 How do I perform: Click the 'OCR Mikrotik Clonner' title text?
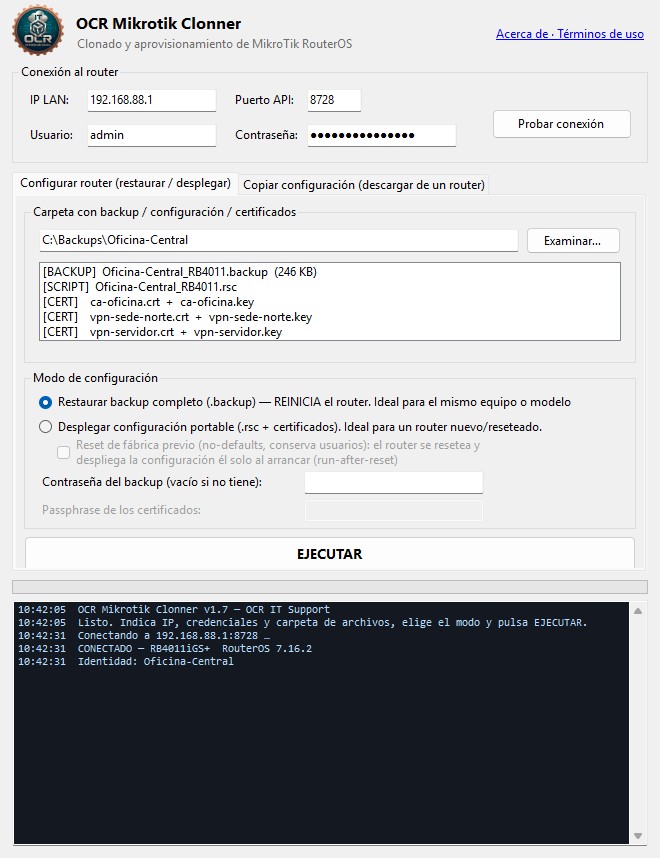(x=158, y=24)
